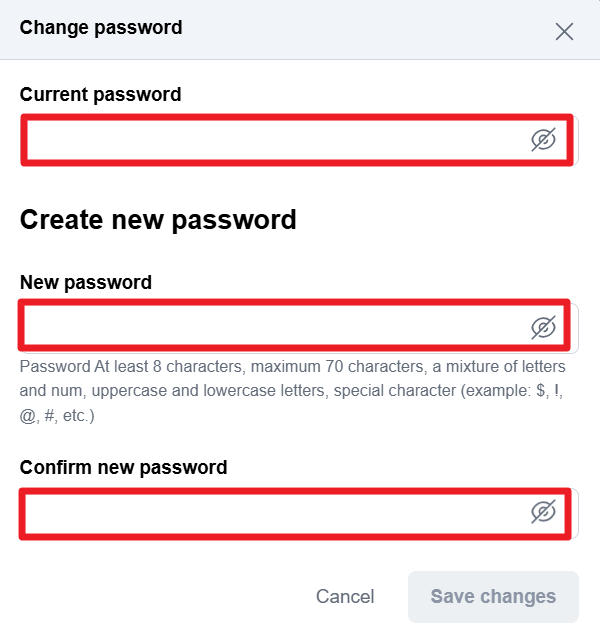Close the Change password dialog
The height and width of the screenshot is (641, 600).
pos(564,31)
